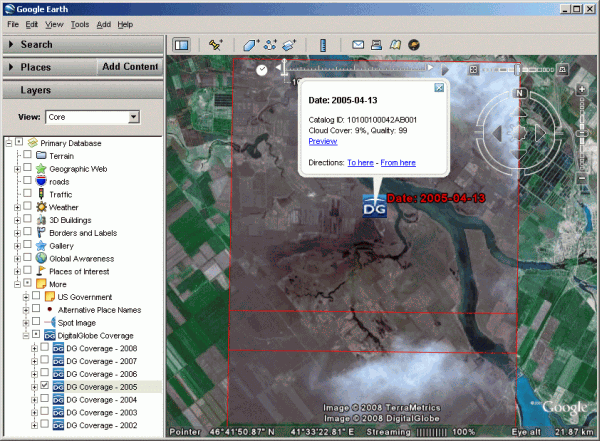The width and height of the screenshot is (600, 441).
Task: Expand the Places panel triangle
Action: coord(11,67)
